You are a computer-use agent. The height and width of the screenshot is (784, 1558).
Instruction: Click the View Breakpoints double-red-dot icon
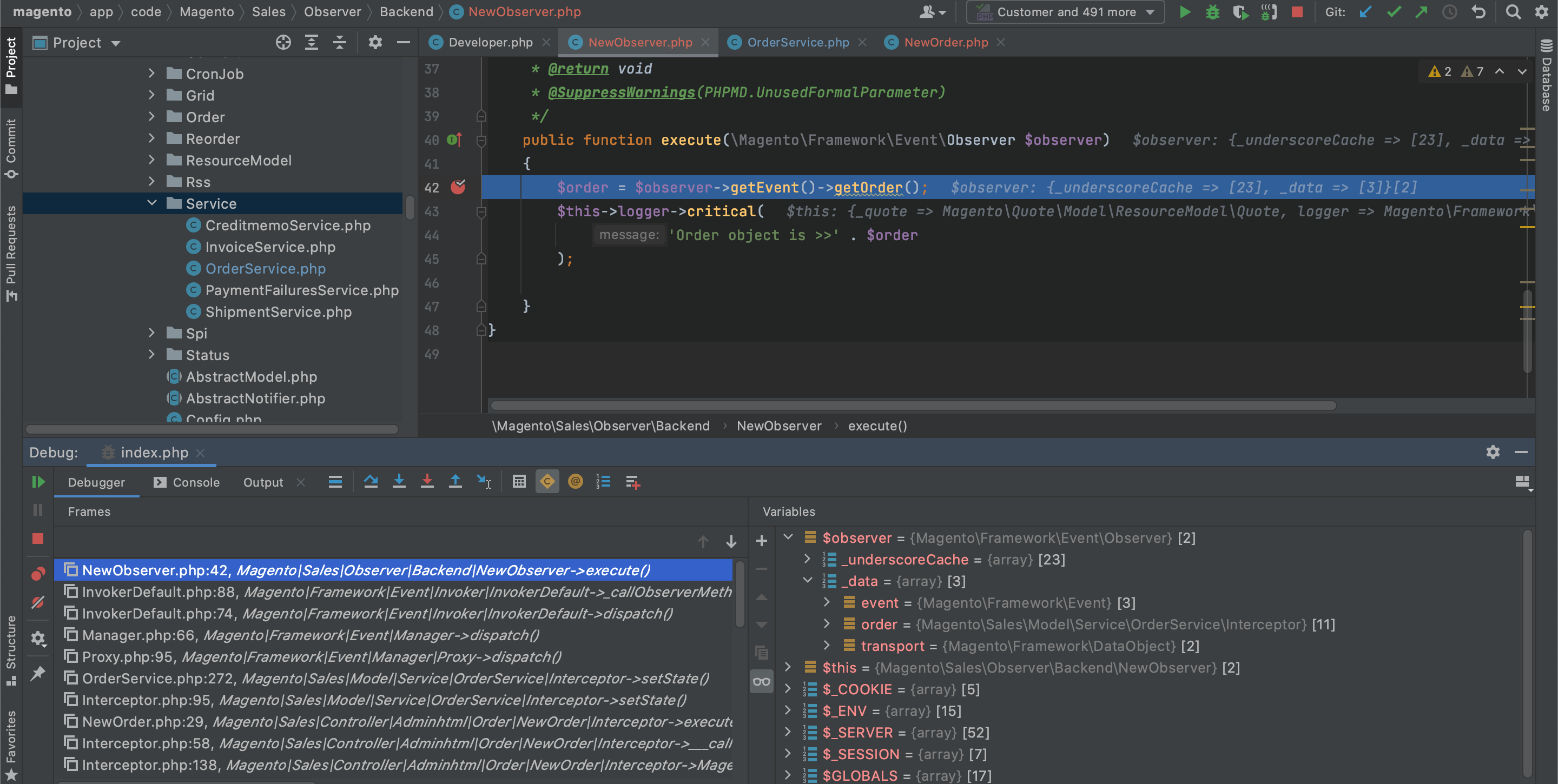pyautogui.click(x=38, y=574)
